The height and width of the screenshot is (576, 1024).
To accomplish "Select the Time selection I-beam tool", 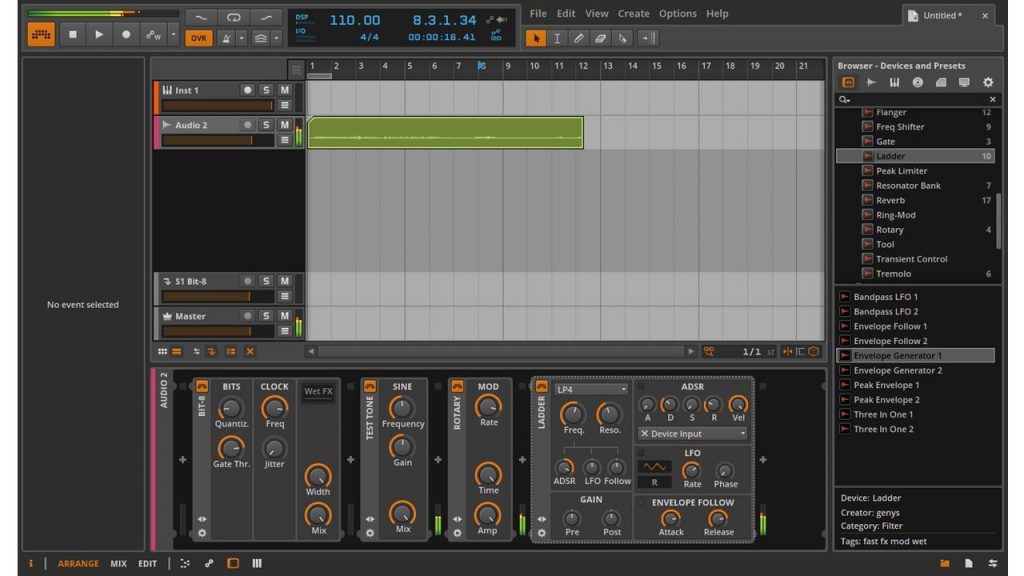I will pos(557,39).
